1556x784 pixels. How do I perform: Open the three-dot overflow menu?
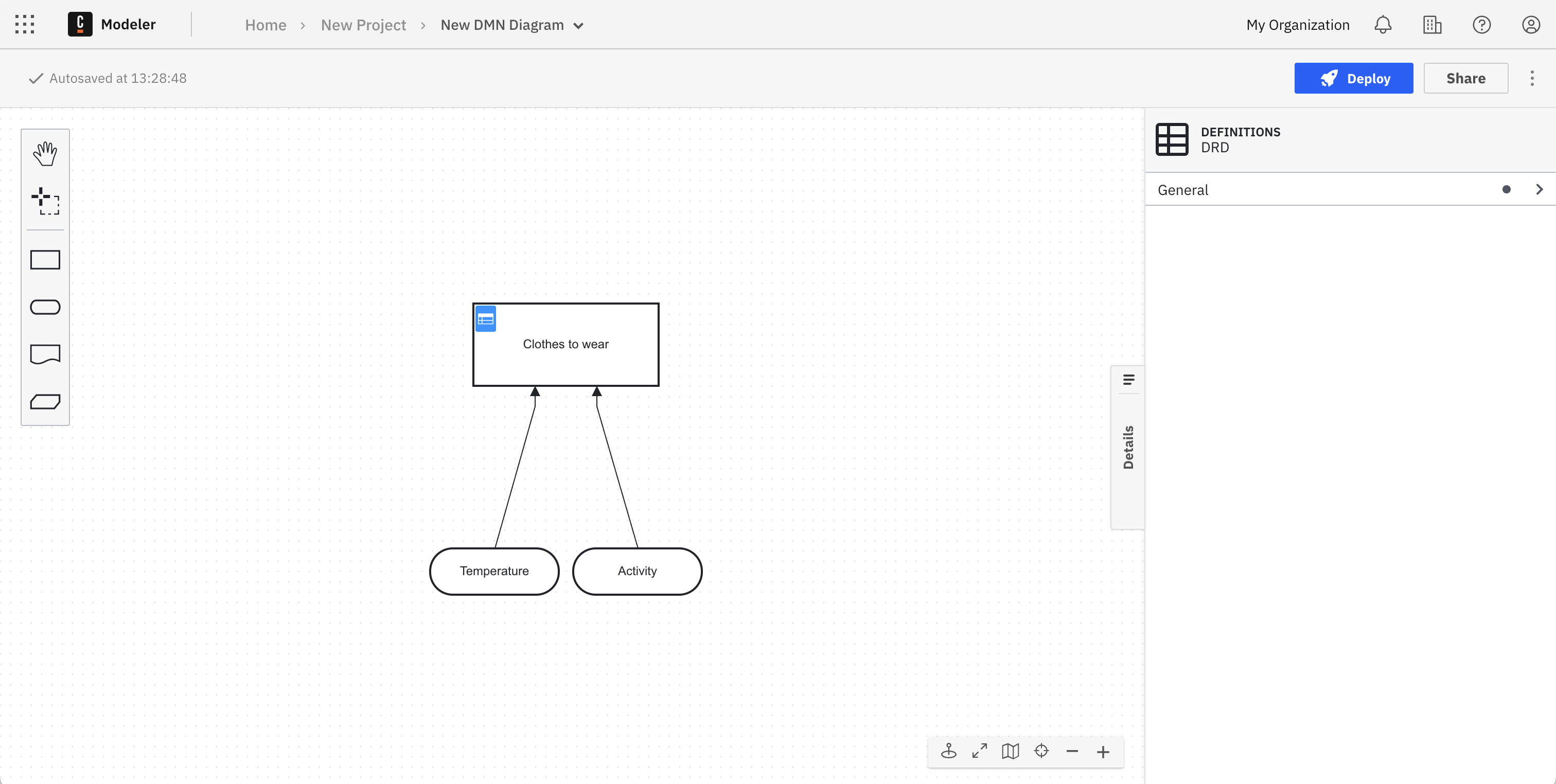(x=1532, y=78)
